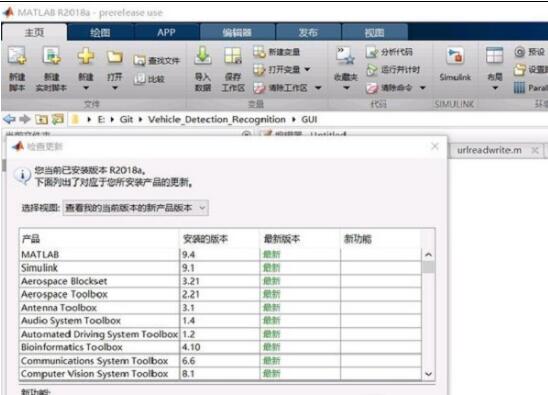Screen dimensions: 548x395
Task: Click 新建变量 new variable
Action: (x=276, y=52)
